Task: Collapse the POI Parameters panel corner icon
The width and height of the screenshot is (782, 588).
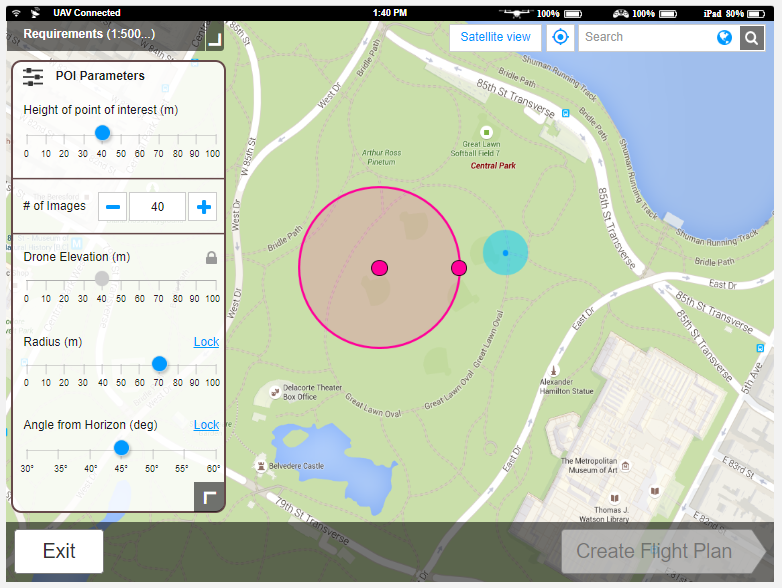Action: pyautogui.click(x=209, y=497)
